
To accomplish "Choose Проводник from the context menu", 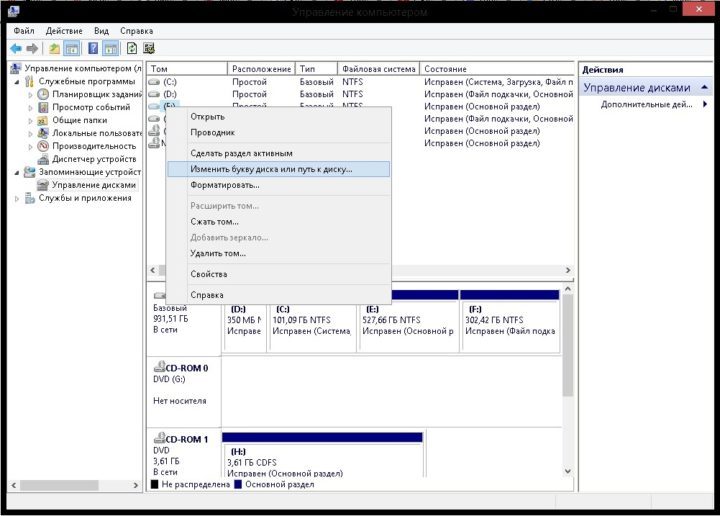I will 279,132.
